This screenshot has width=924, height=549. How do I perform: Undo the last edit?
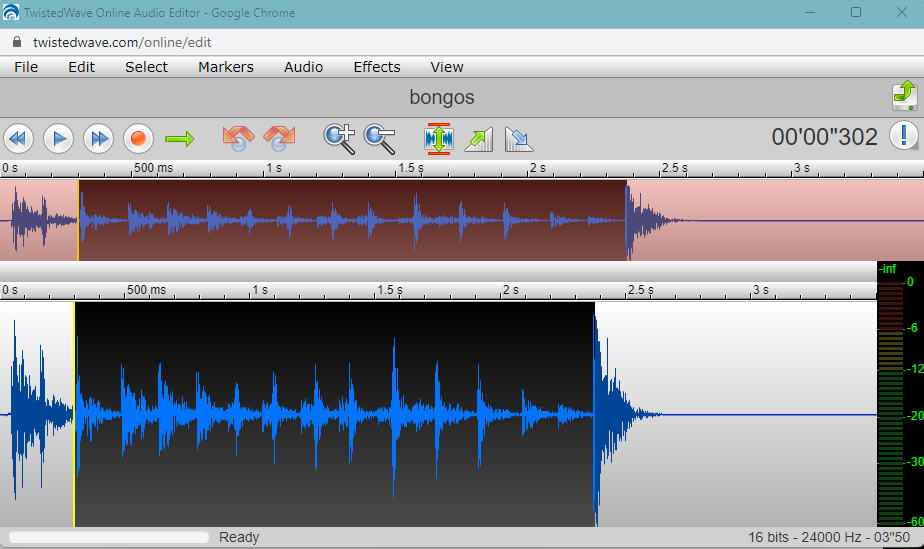(238, 138)
